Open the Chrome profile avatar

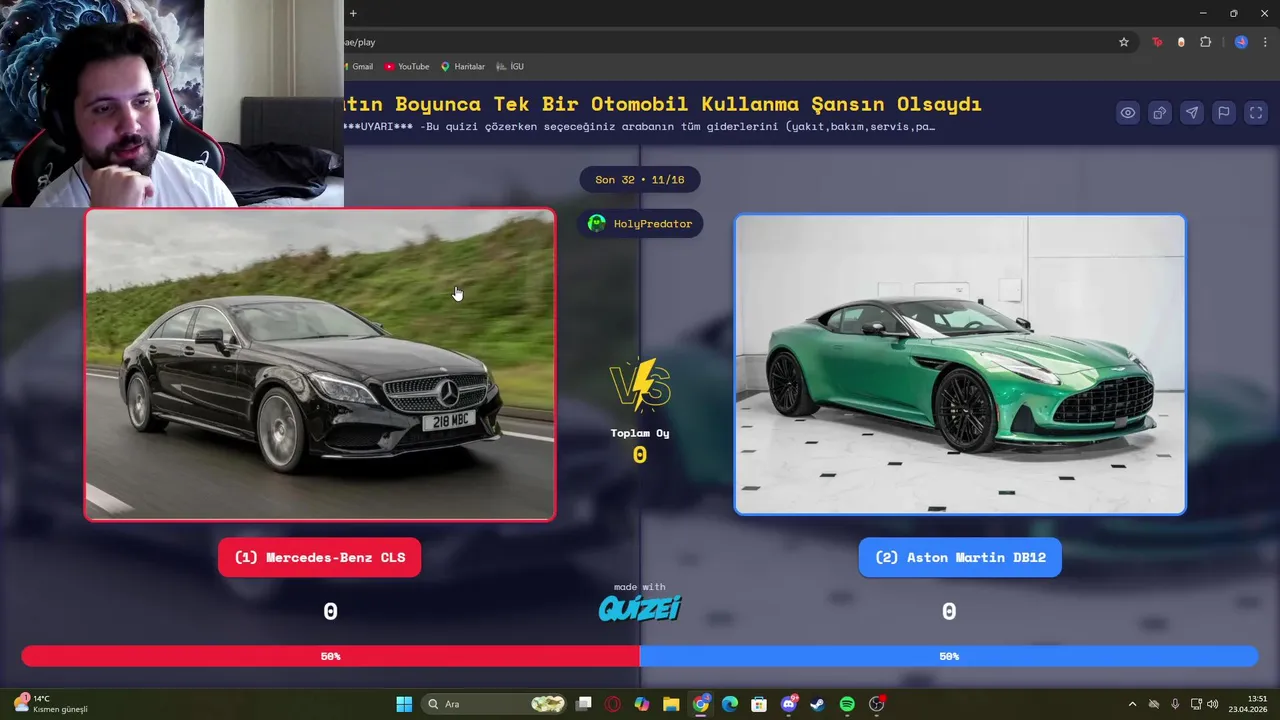[1241, 42]
